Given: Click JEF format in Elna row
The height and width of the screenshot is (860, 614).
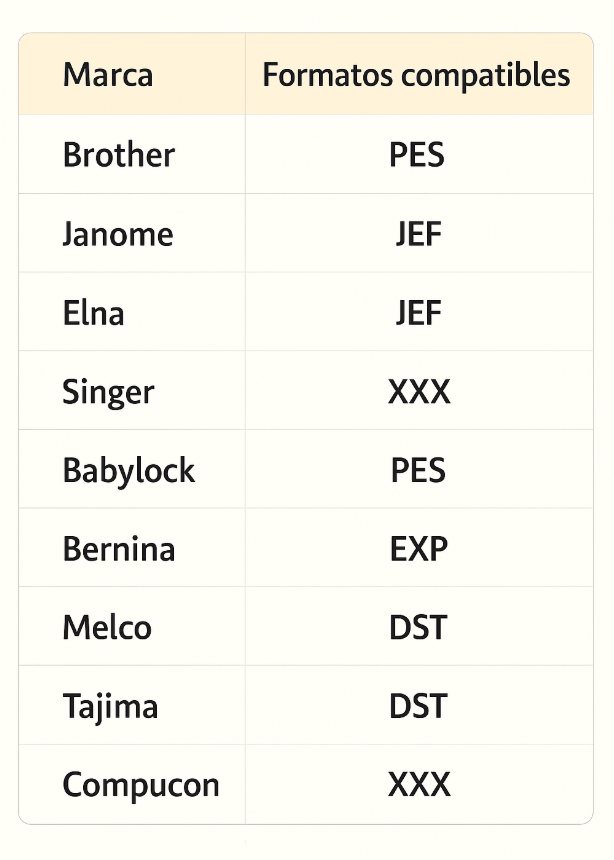Looking at the screenshot, I should (x=418, y=313).
